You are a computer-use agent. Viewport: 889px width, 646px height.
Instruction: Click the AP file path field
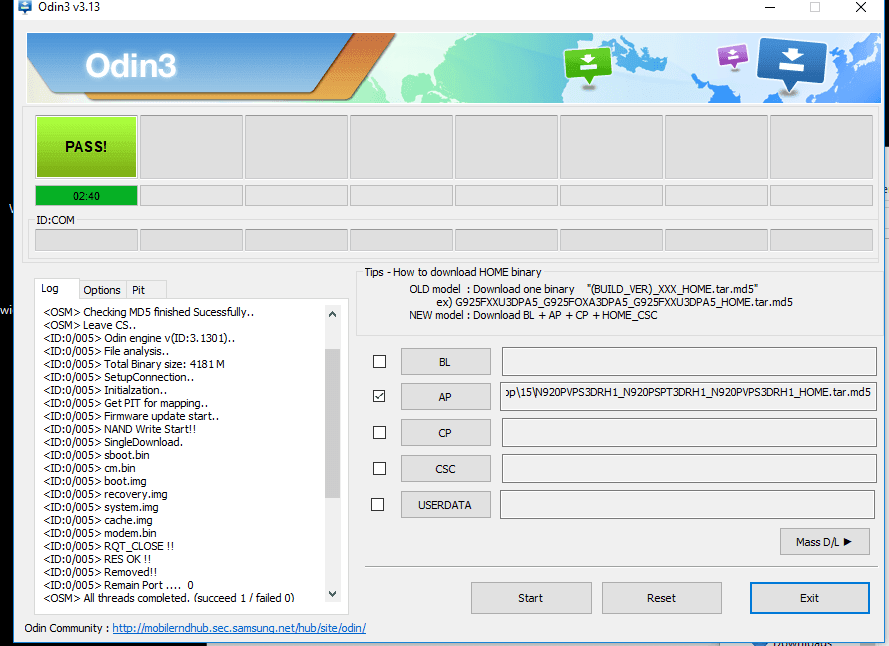pos(688,396)
